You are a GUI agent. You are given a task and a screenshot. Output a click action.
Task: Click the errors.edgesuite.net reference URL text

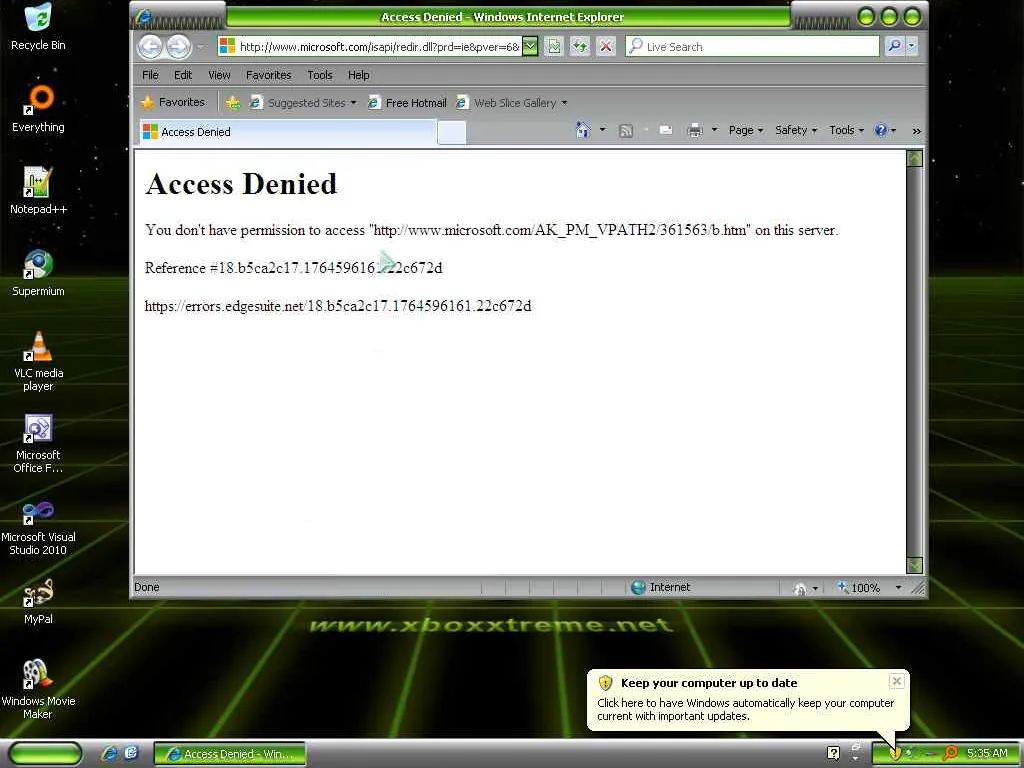tap(338, 306)
